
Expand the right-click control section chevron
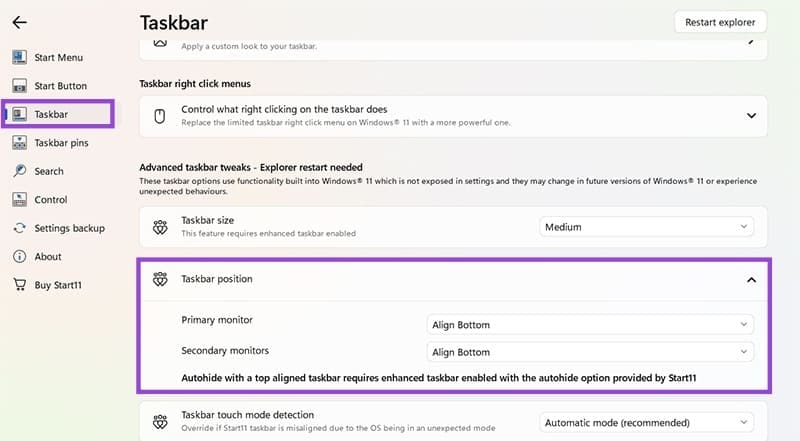tap(752, 116)
